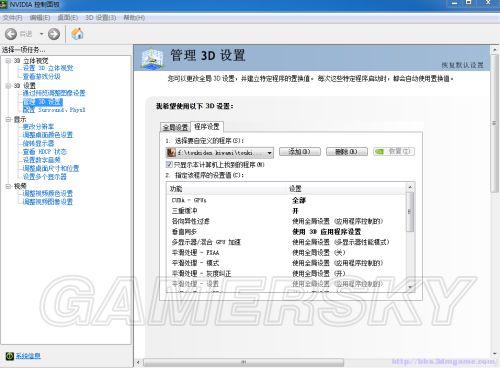Go back using the Back arrow icon
The width and height of the screenshot is (500, 368).
point(11,34)
